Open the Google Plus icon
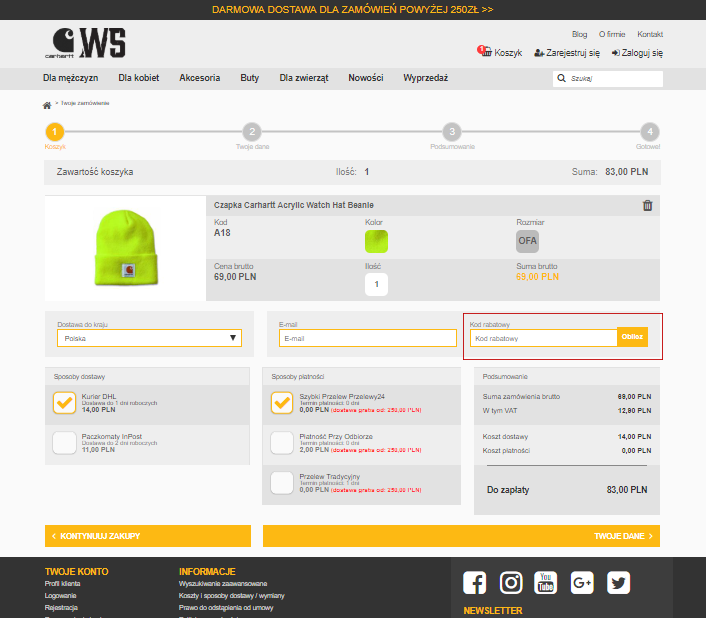Image resolution: width=706 pixels, height=618 pixels. [x=582, y=582]
